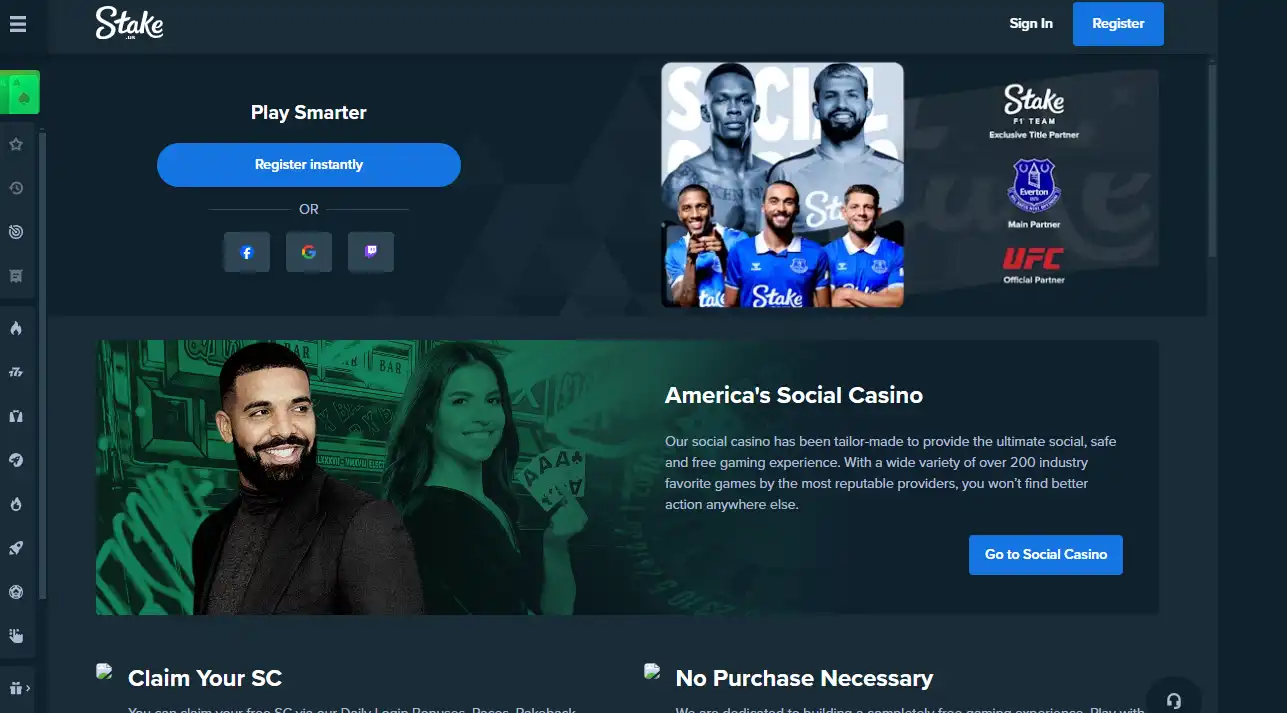Select the green casino spade icon

pos(20,92)
